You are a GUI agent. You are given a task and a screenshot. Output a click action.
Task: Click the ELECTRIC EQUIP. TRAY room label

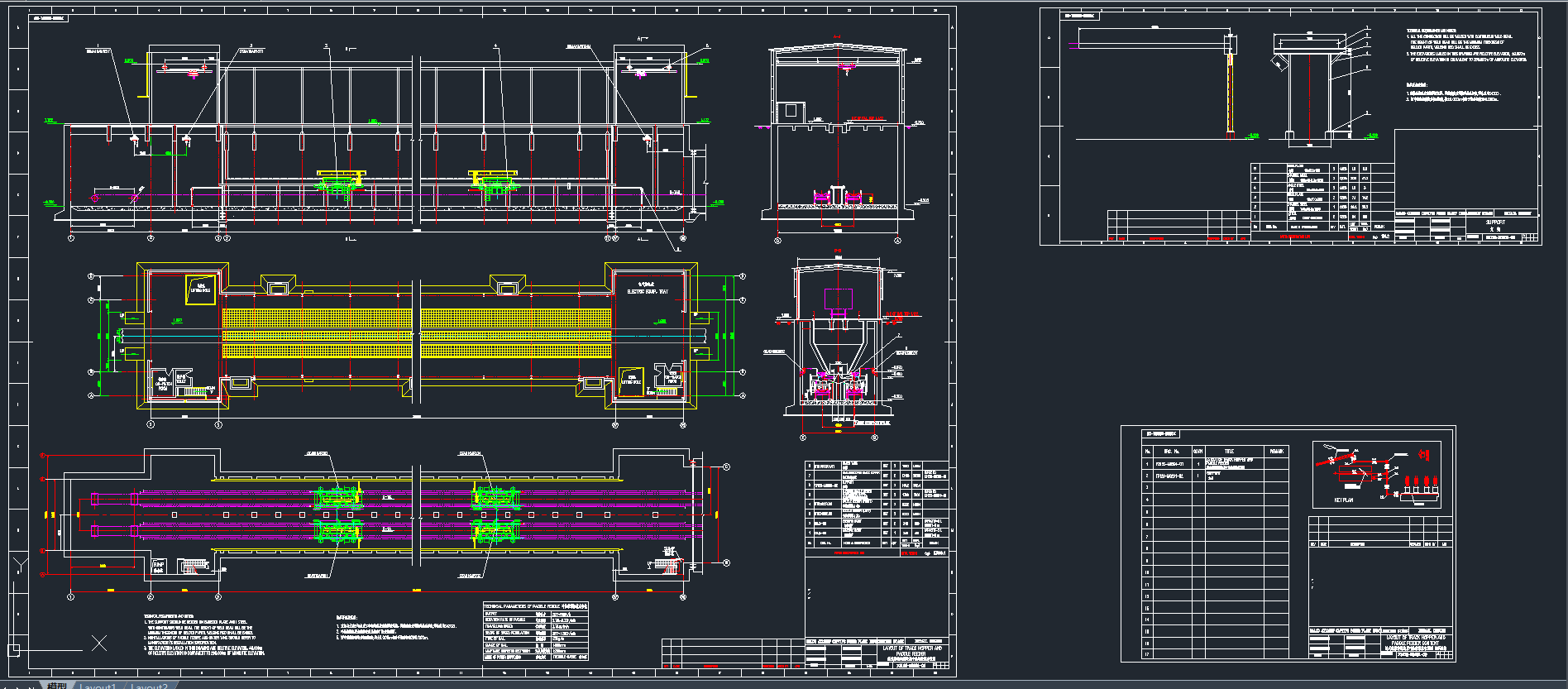click(648, 291)
